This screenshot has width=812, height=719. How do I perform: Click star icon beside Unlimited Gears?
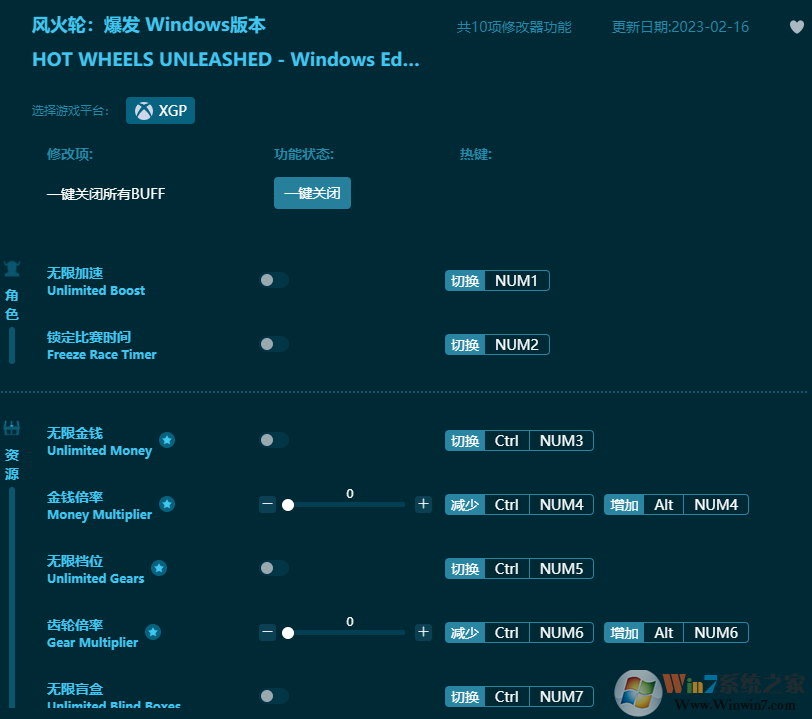[159, 568]
